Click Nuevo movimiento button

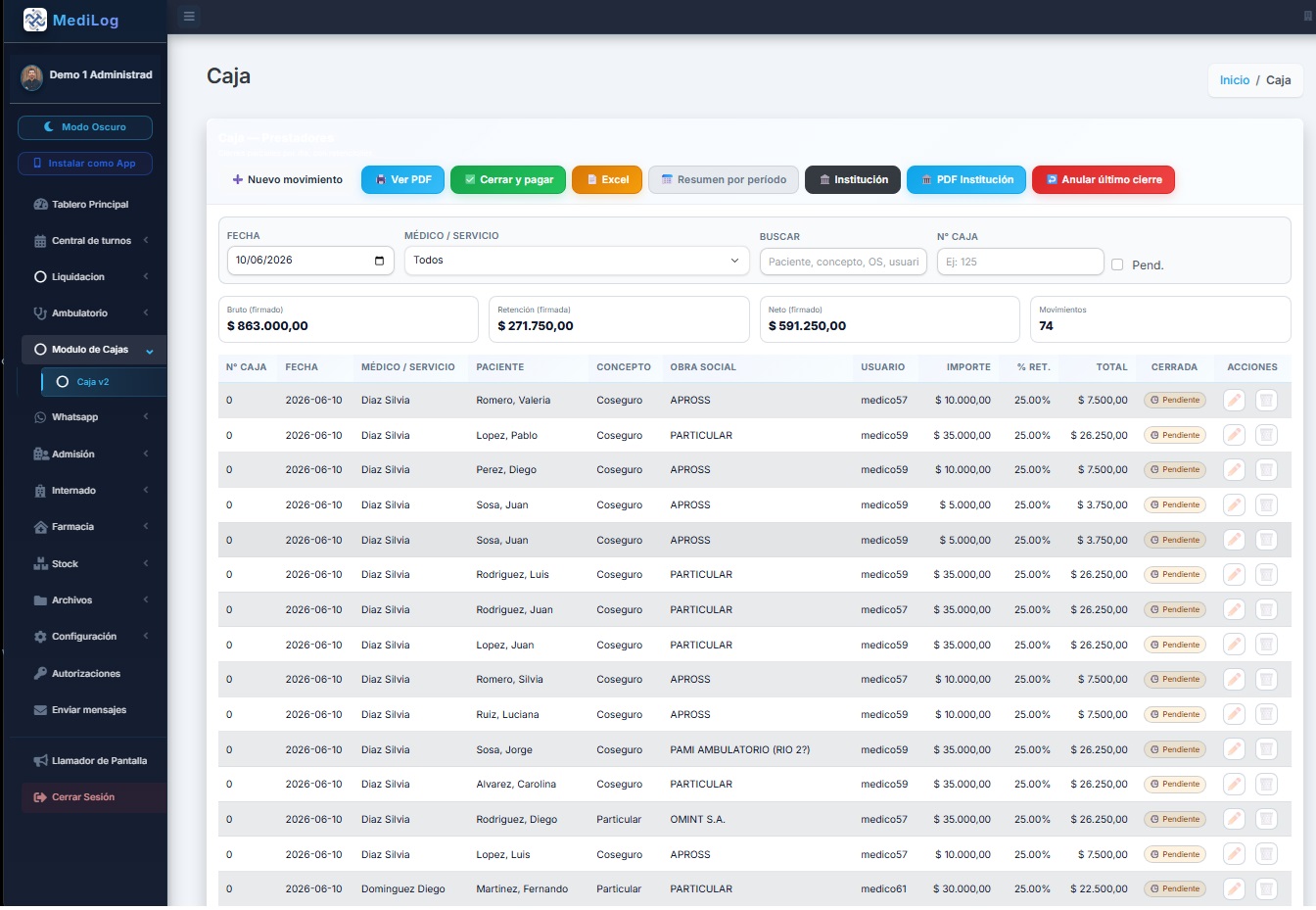pos(287,180)
